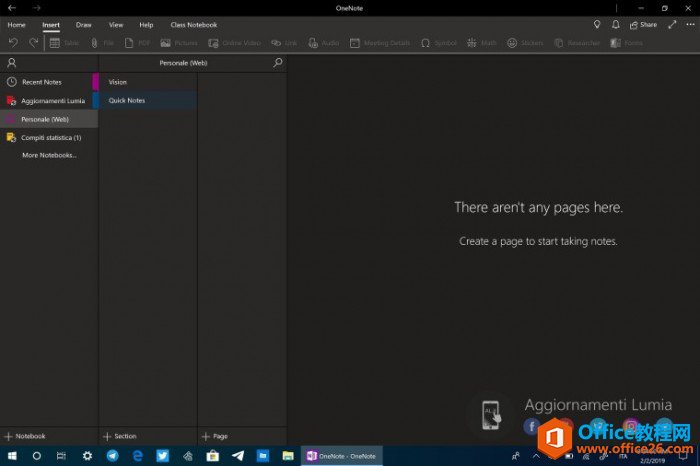Screen dimensions: 700x466
Task: Open the Compiti statistica (1) notebook
Action: [x=49, y=137]
